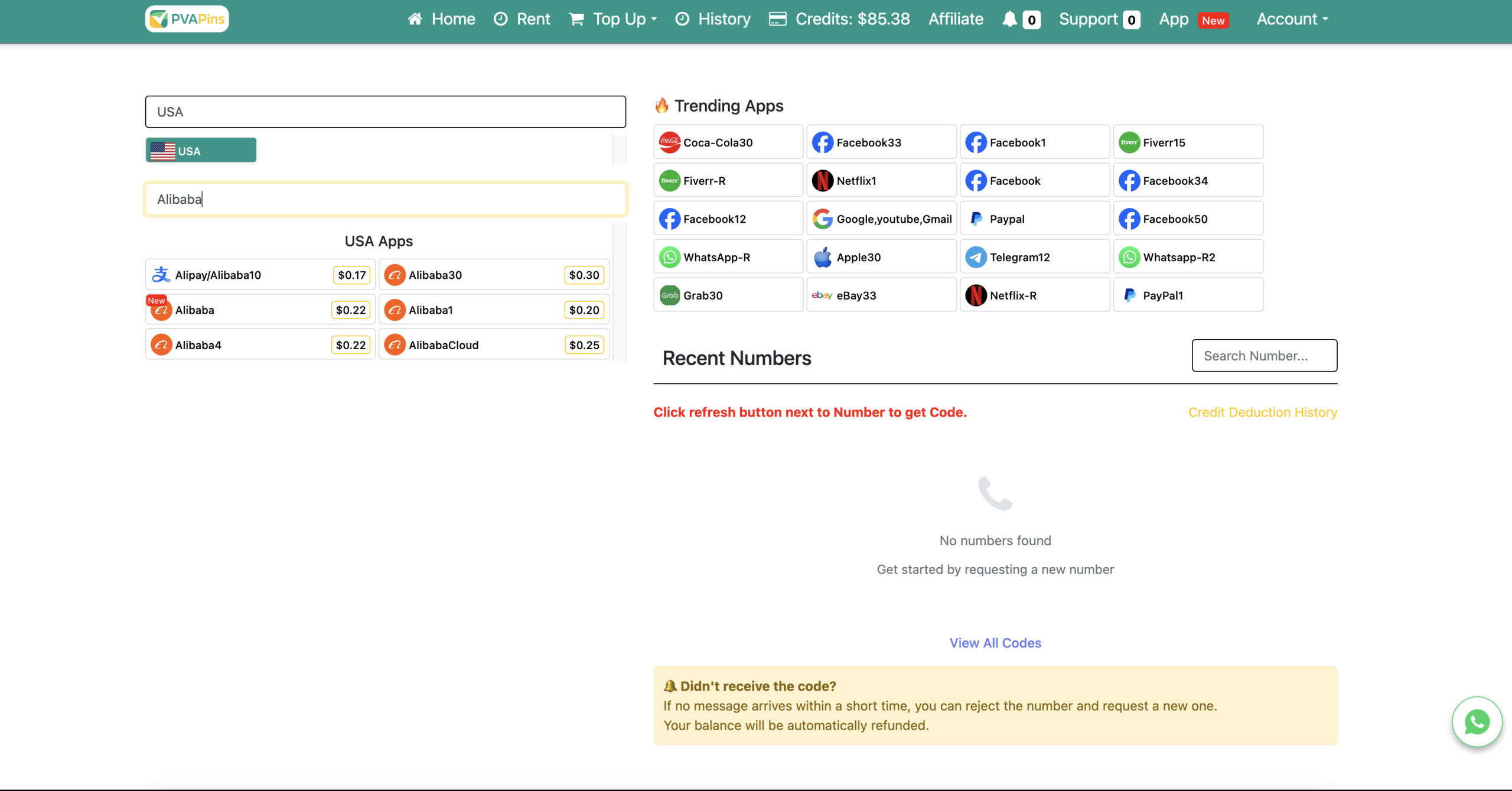Image resolution: width=1512 pixels, height=791 pixels.
Task: Select Grab30 trending app
Action: 728,295
